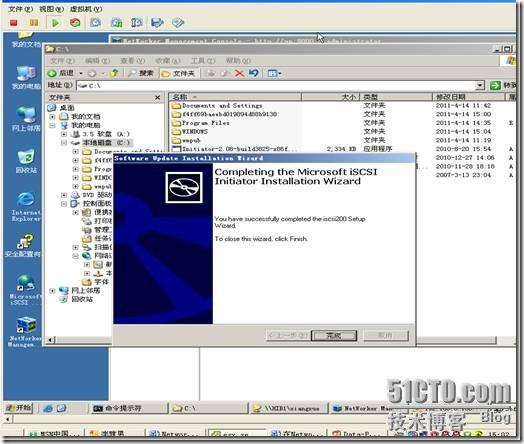Click the address bar showing C:\
This screenshot has width=524, height=444.
(277, 86)
